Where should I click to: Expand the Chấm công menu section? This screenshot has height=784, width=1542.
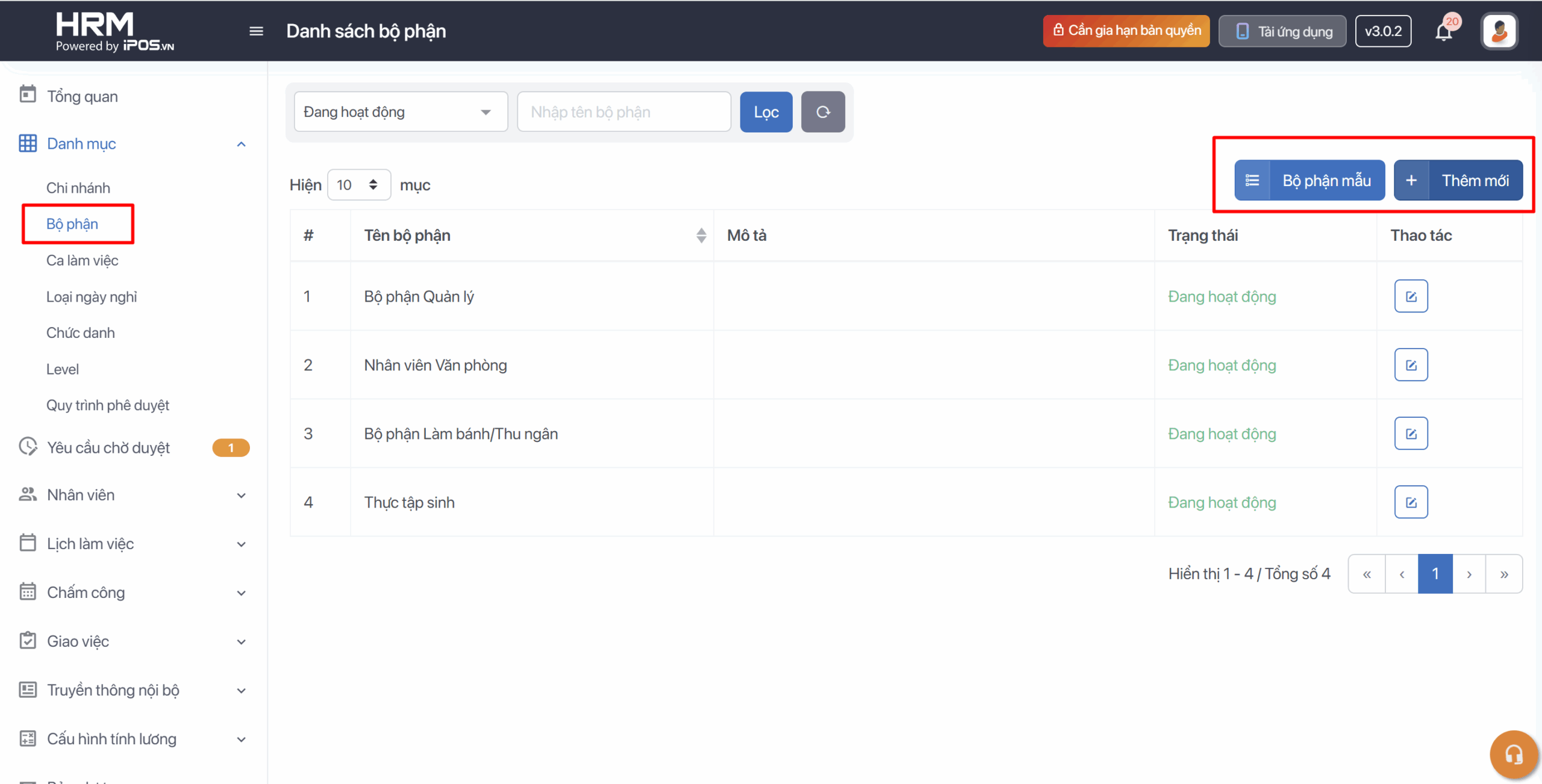pyautogui.click(x=241, y=593)
